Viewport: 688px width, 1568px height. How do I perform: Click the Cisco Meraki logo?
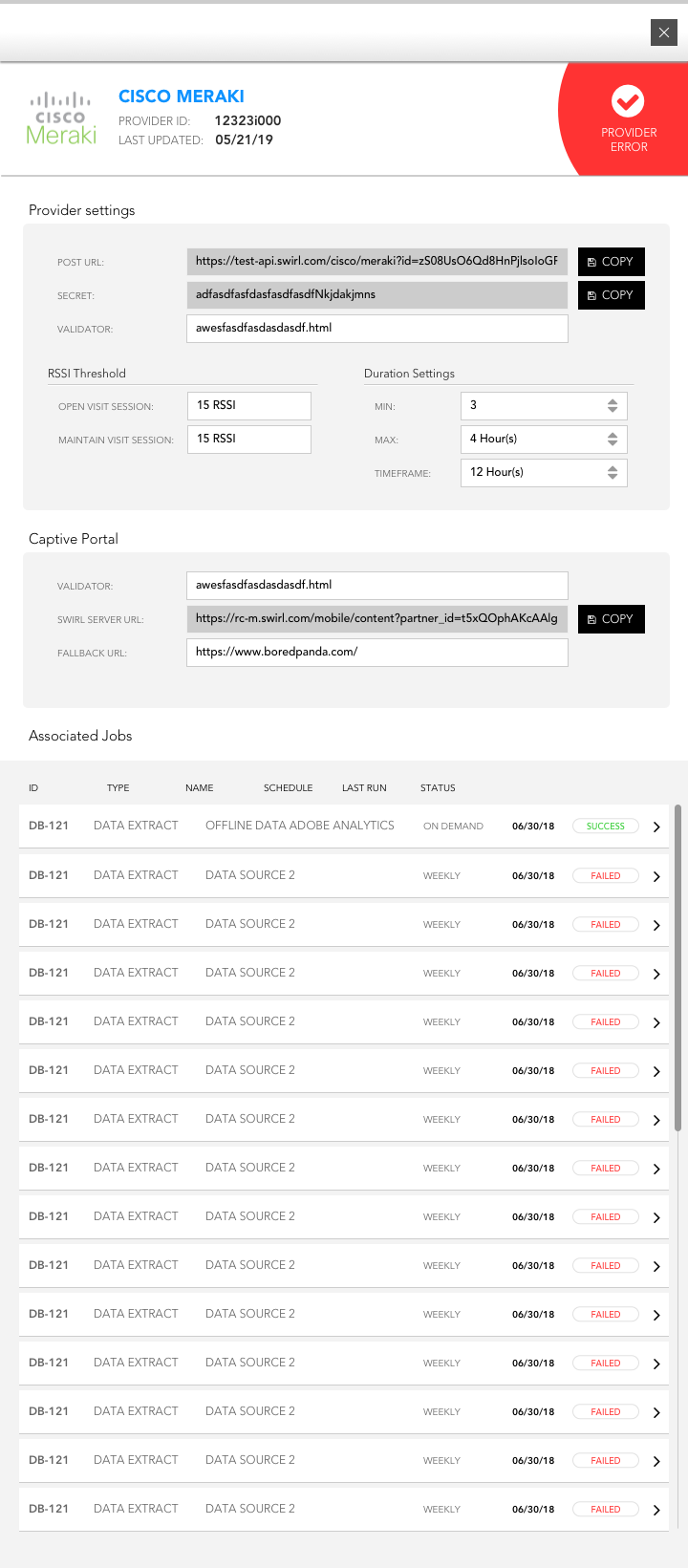(x=61, y=119)
